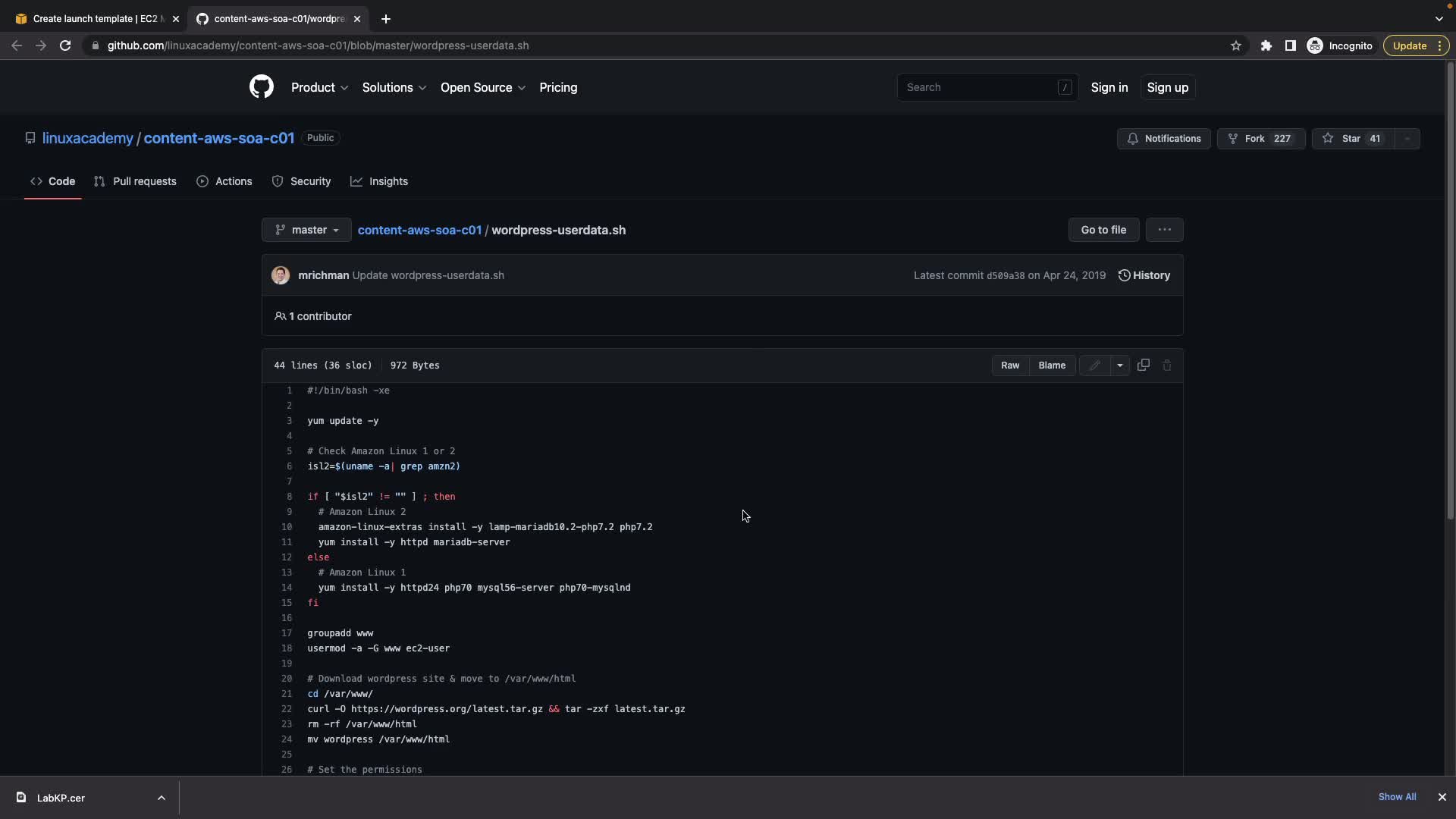Open the three-dots file options menu
This screenshot has height=819, width=1456.
point(1164,230)
